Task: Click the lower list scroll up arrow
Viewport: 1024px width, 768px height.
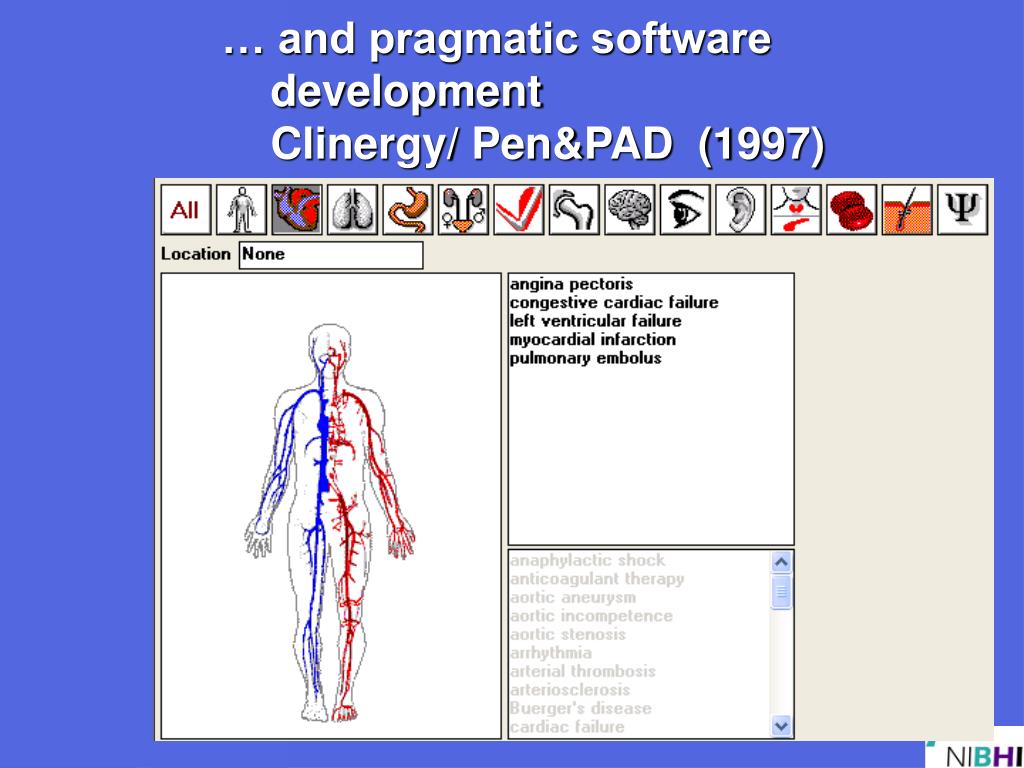Action: pos(781,562)
